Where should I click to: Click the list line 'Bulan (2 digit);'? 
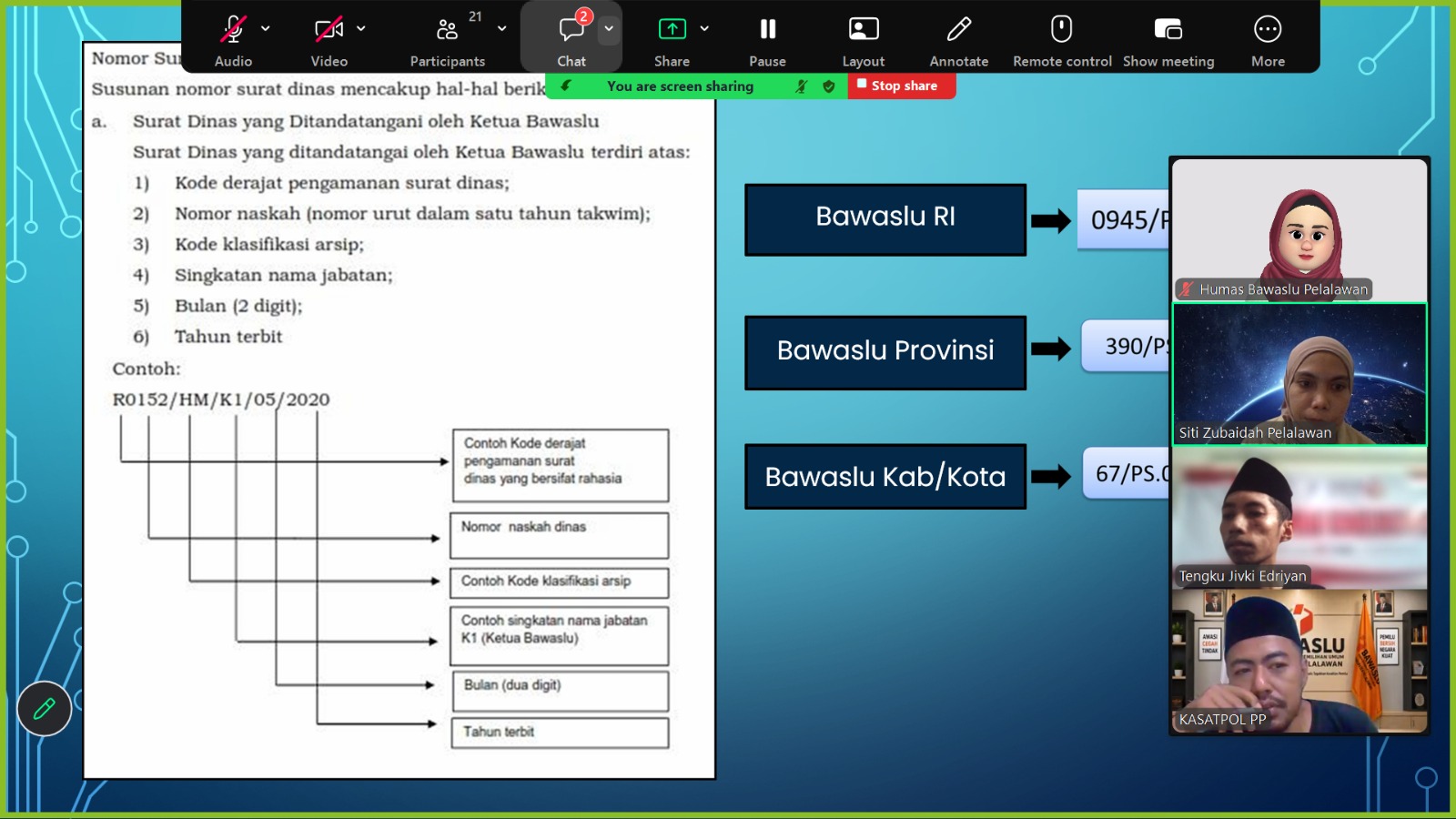tap(238, 306)
